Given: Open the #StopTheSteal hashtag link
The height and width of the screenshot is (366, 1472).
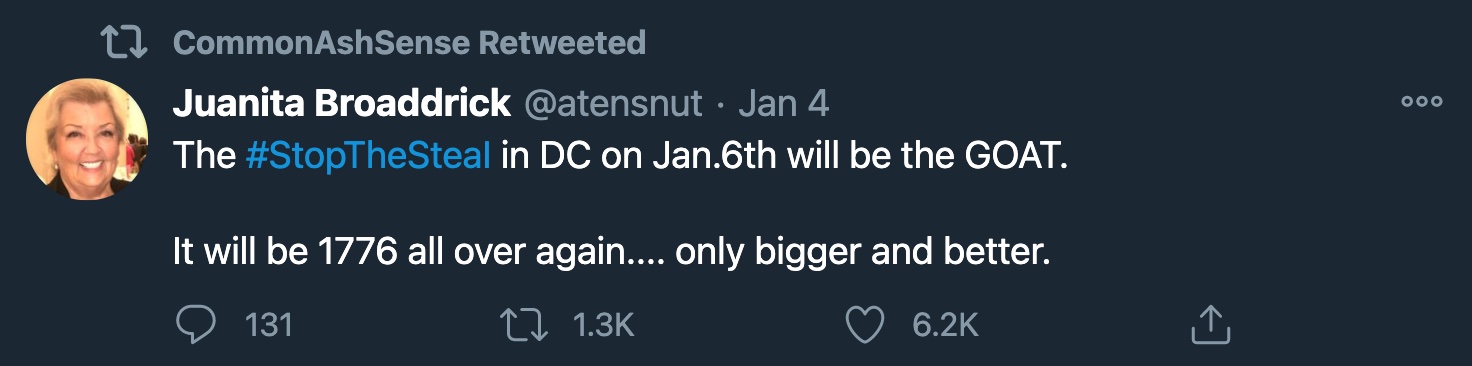Looking at the screenshot, I should click(368, 157).
